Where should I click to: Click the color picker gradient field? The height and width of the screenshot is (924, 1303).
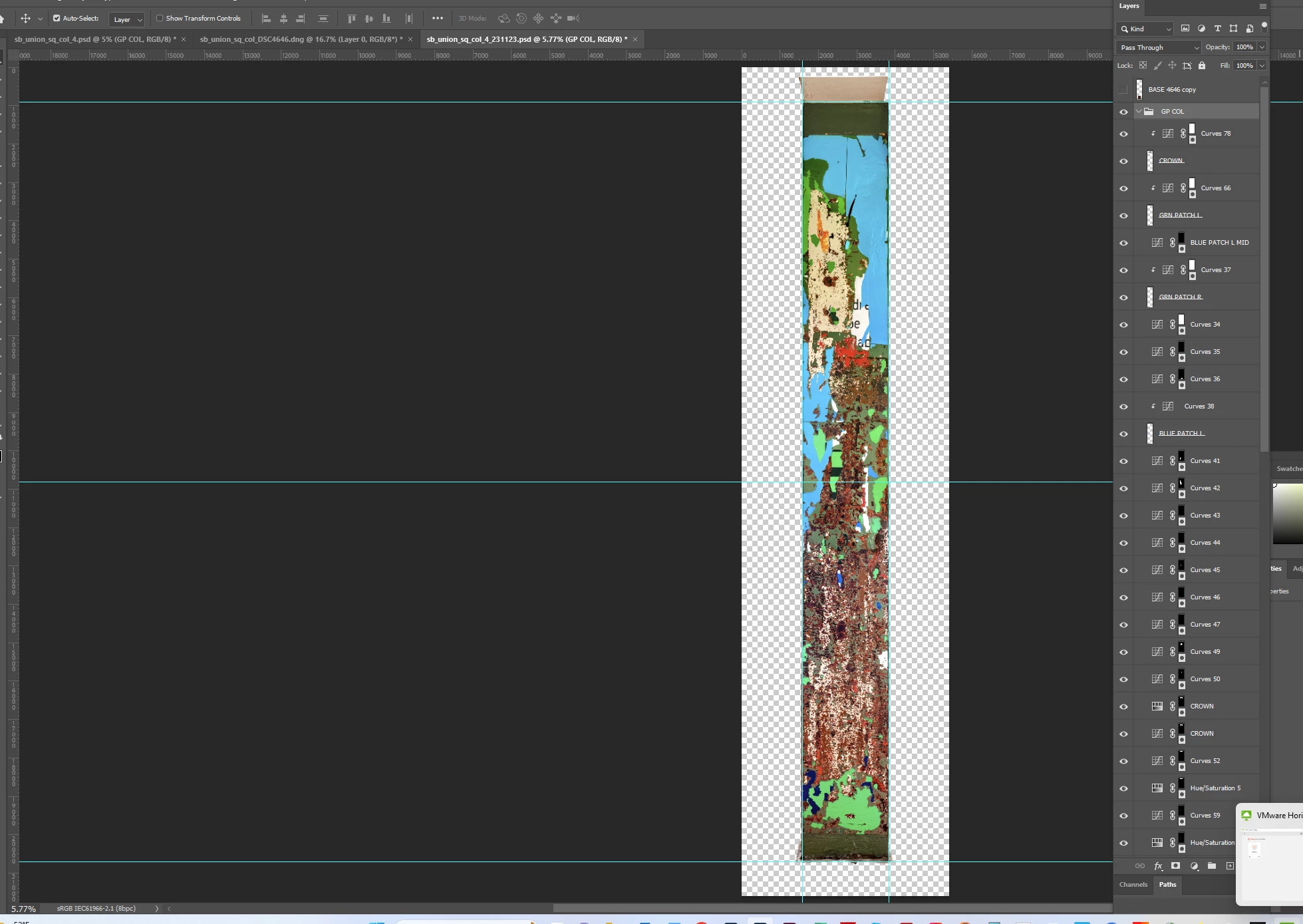point(1288,514)
